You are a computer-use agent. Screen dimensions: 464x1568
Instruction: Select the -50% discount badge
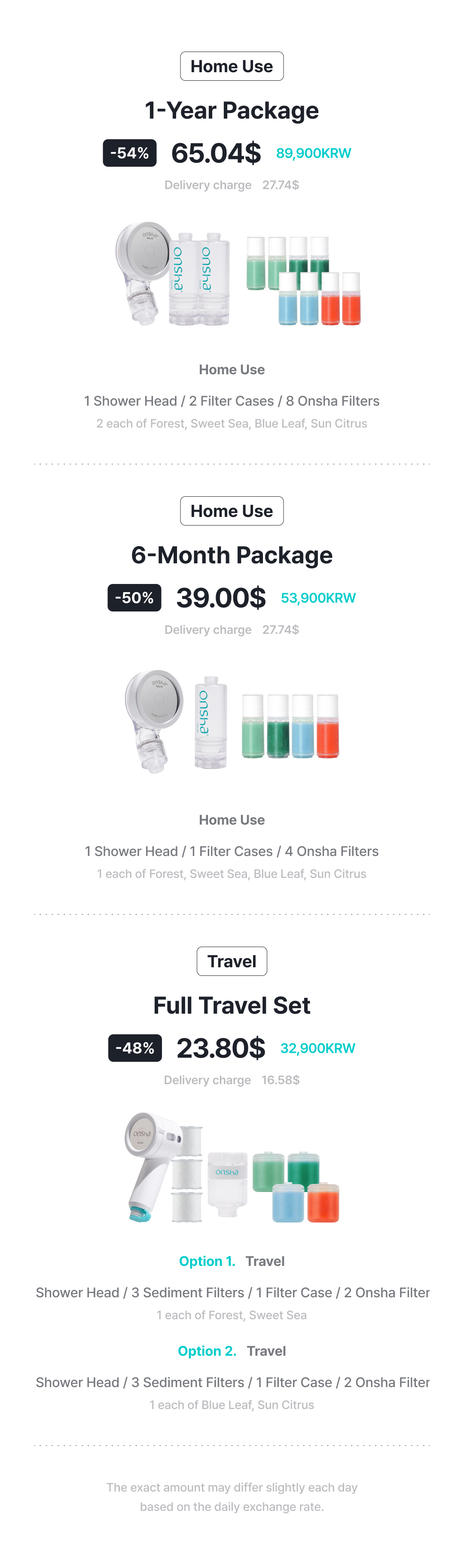134,598
